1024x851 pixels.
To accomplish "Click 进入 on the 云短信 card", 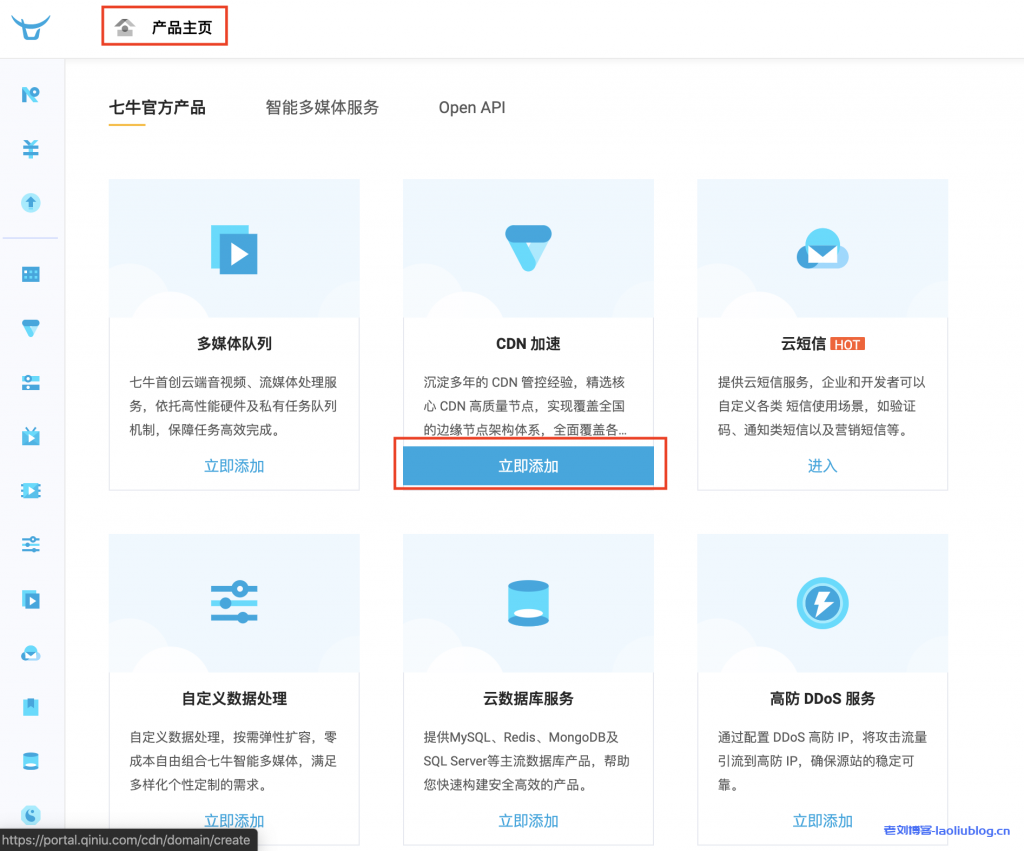I will 822,466.
